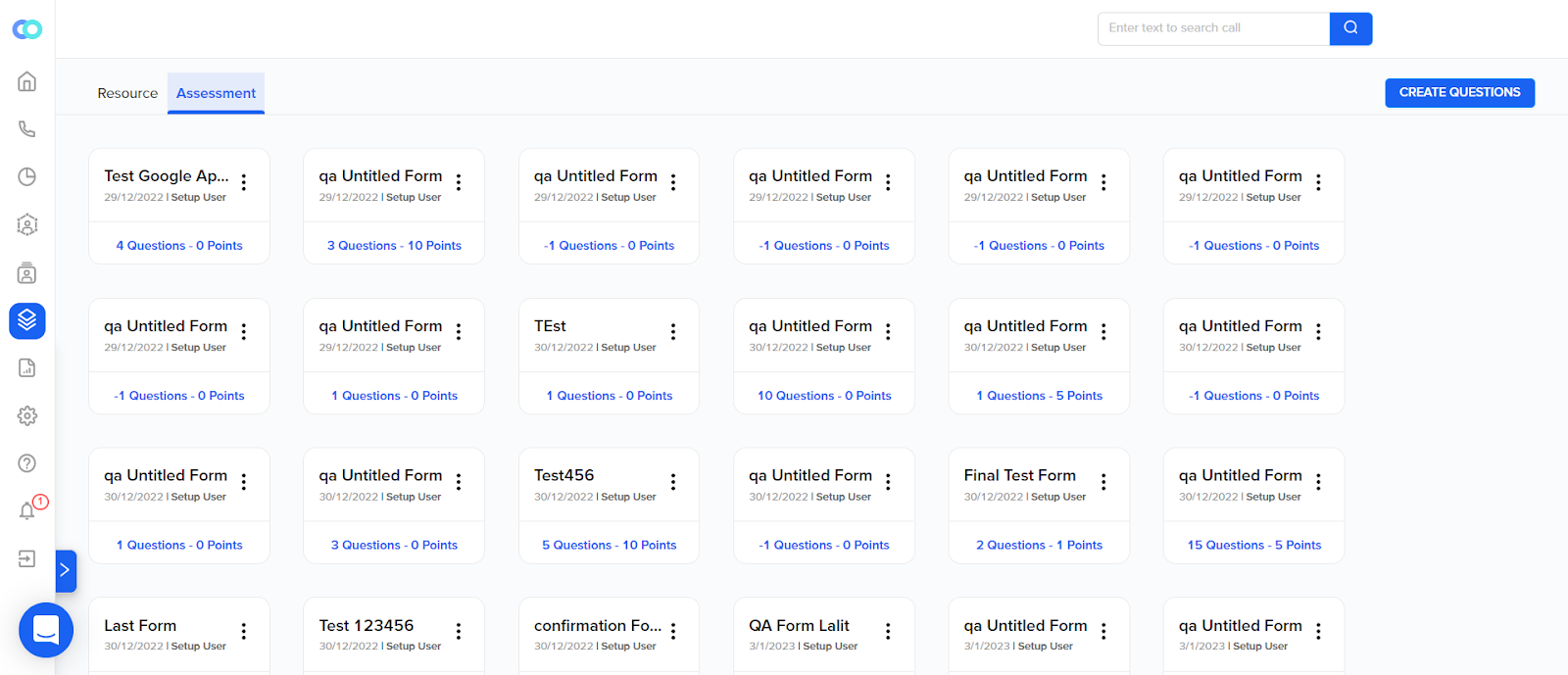Click the 3 Questions - 10 Points link
The image size is (1568, 675).
click(394, 246)
